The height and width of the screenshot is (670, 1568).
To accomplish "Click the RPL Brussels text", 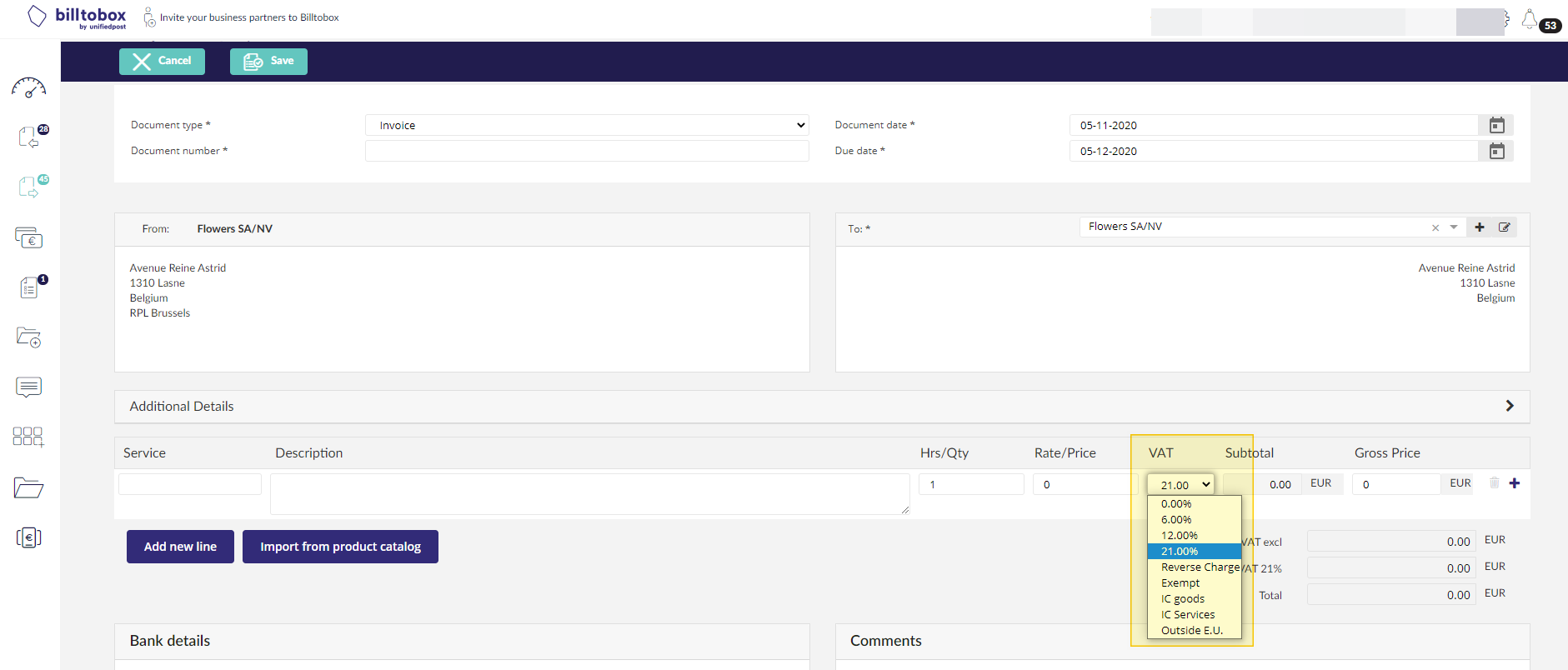I will (x=160, y=313).
